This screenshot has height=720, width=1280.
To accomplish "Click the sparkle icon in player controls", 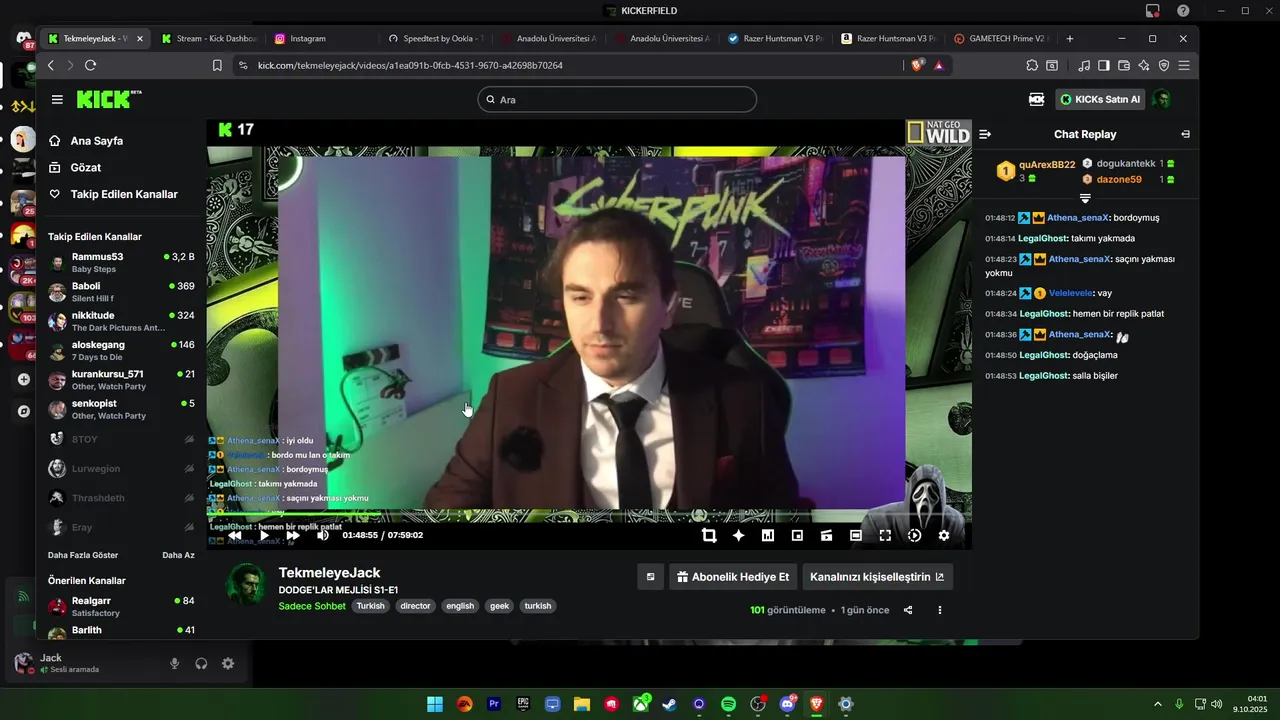I will [738, 535].
